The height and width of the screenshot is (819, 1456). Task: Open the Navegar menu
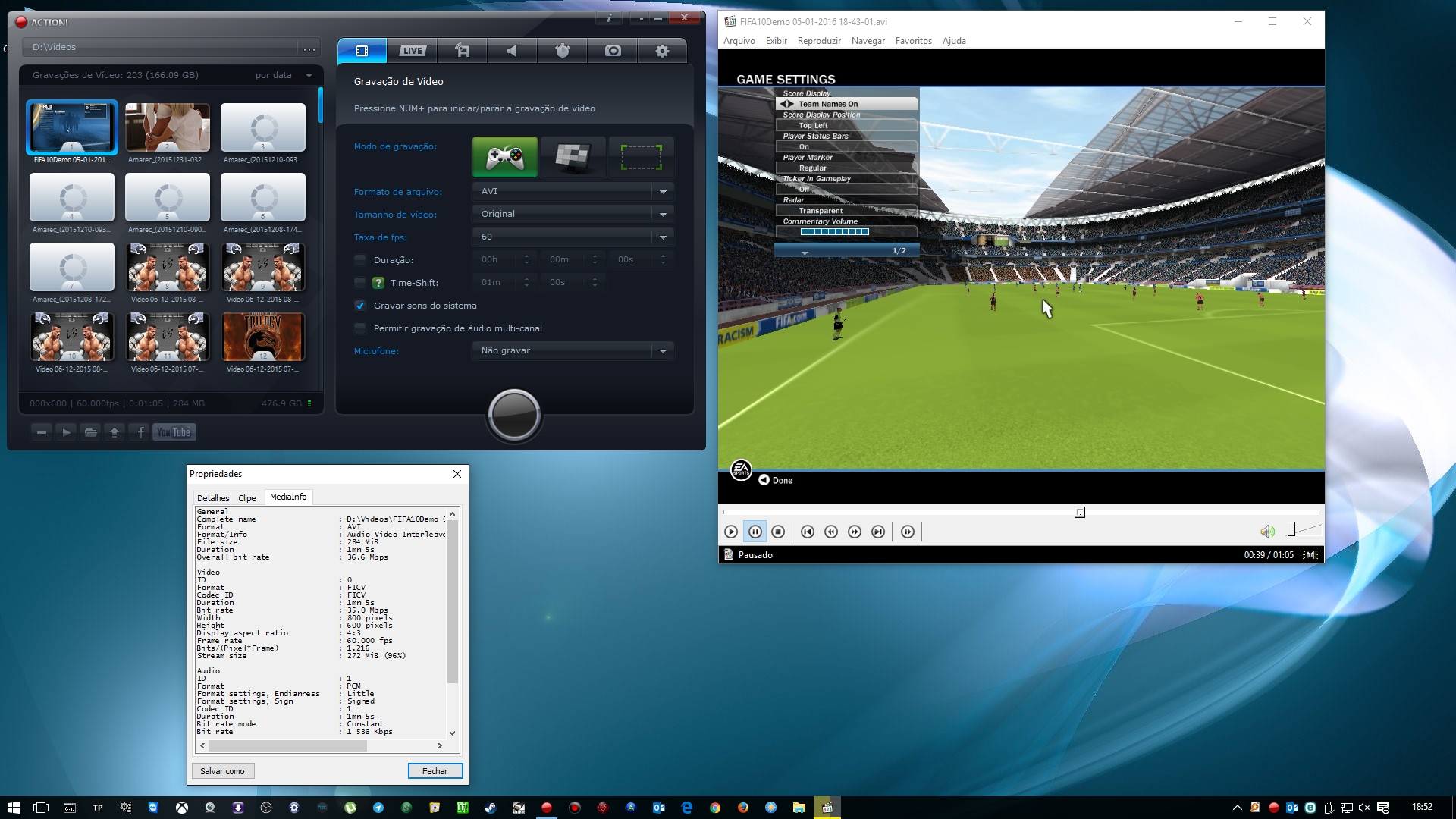[x=868, y=41]
